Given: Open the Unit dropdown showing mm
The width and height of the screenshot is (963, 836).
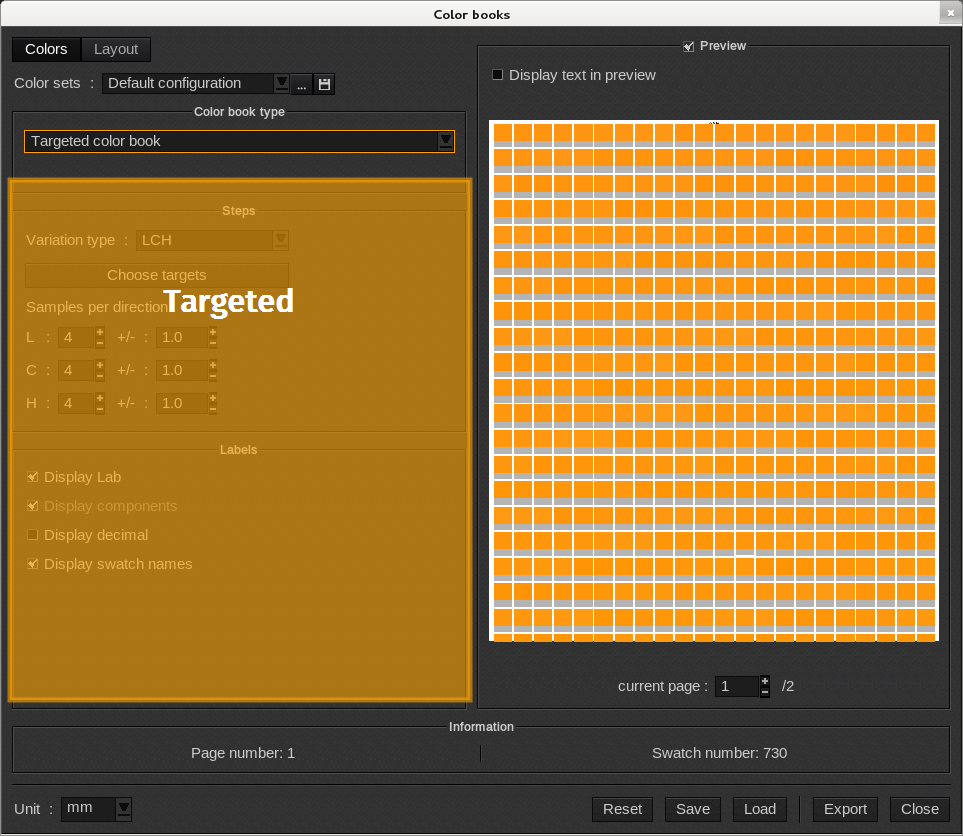Looking at the screenshot, I should coord(122,809).
